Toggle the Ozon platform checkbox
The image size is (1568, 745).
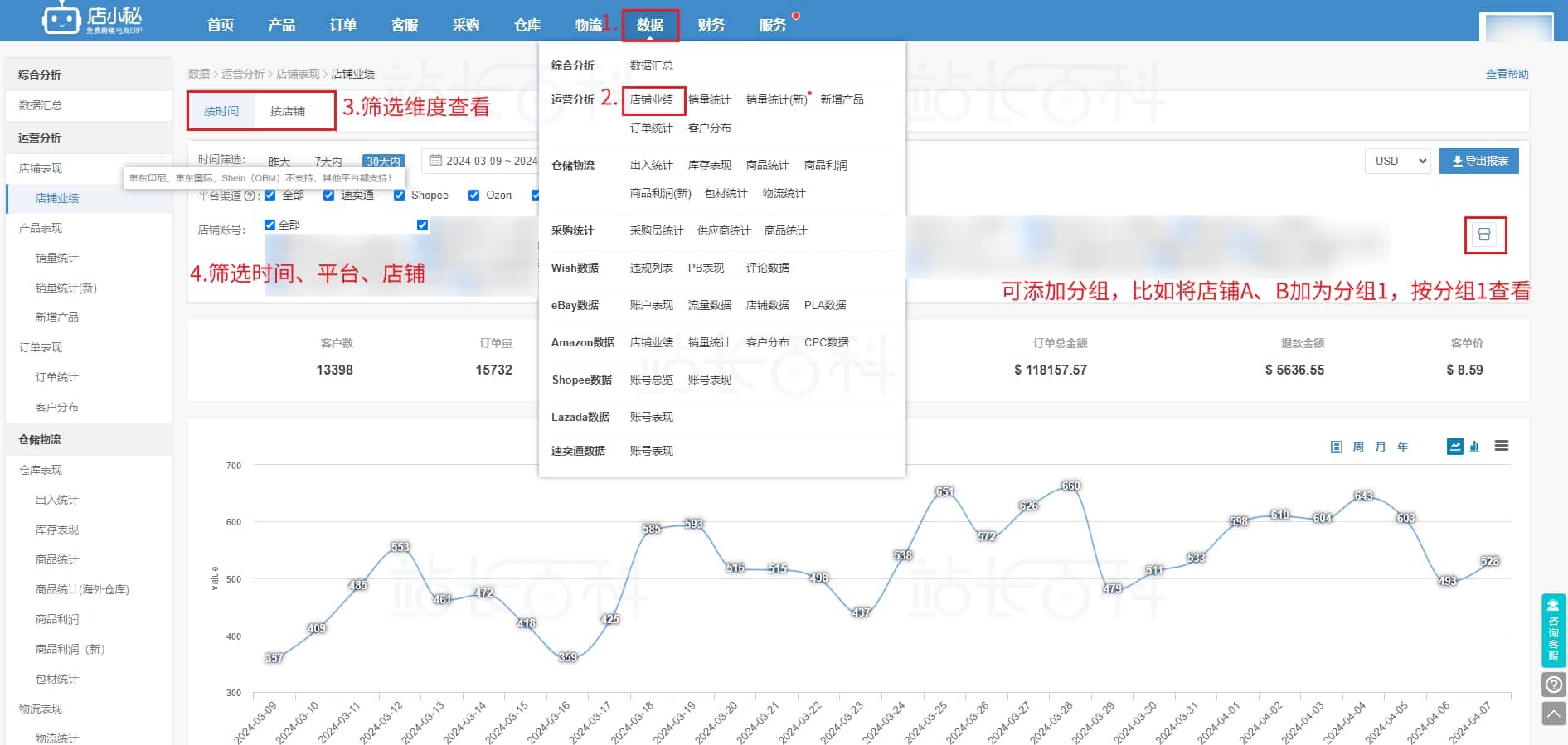click(473, 196)
